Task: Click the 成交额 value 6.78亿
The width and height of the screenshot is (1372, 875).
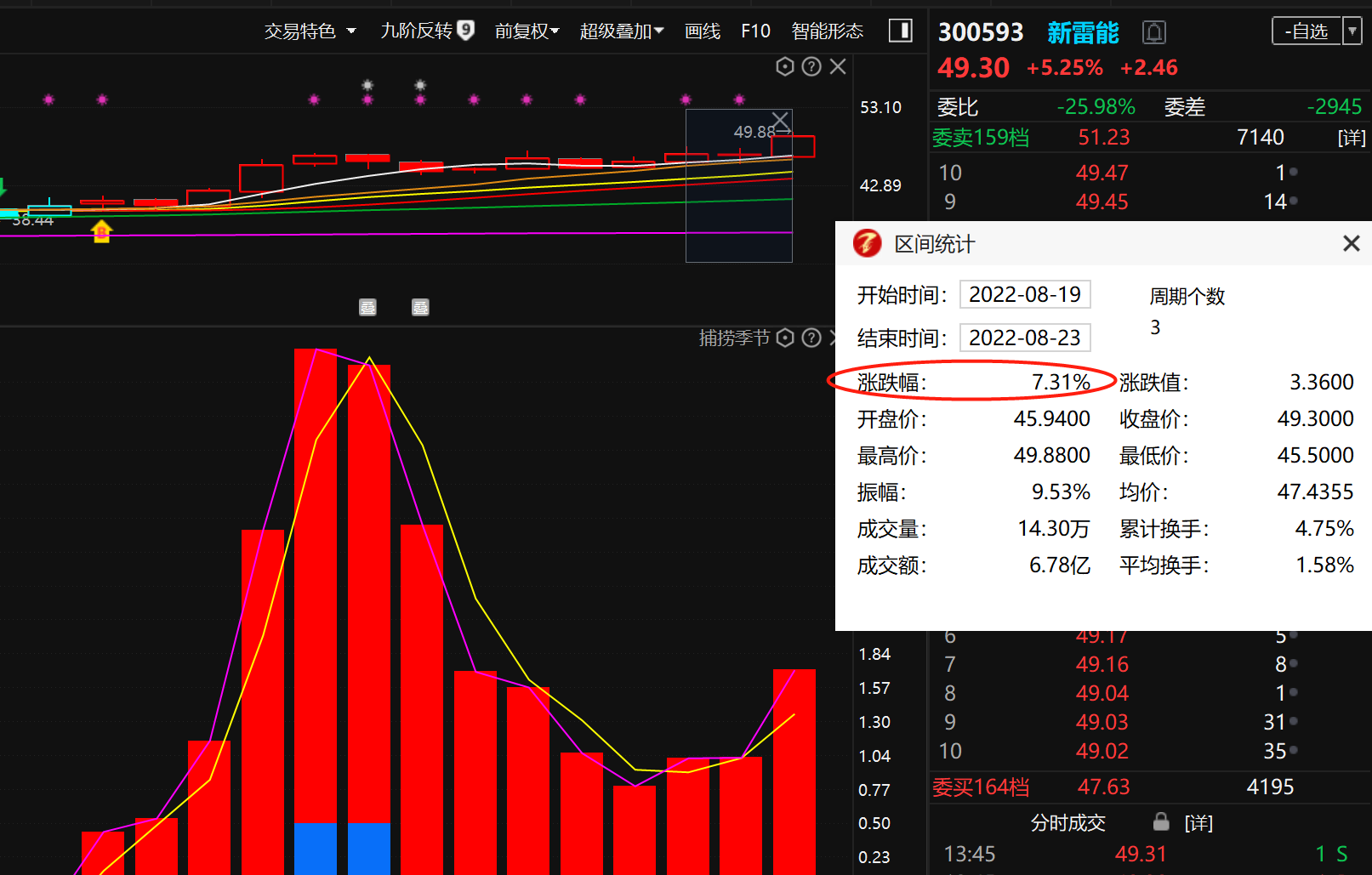Action: pyautogui.click(x=1060, y=565)
